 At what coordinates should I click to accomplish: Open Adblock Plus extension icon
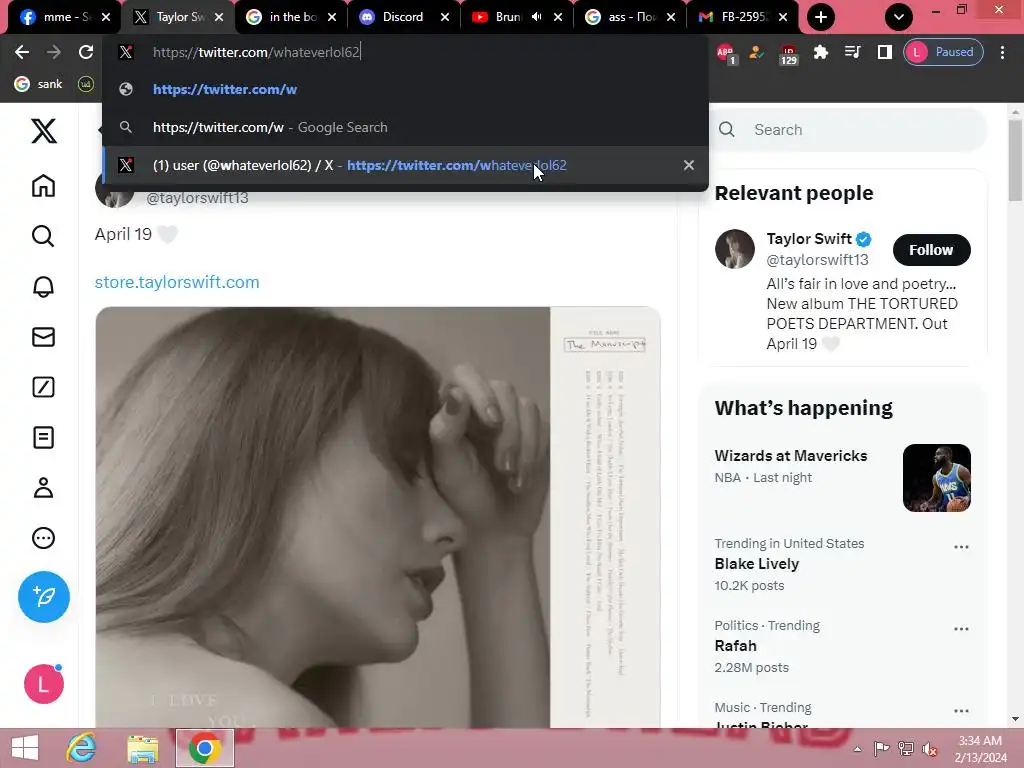[726, 54]
